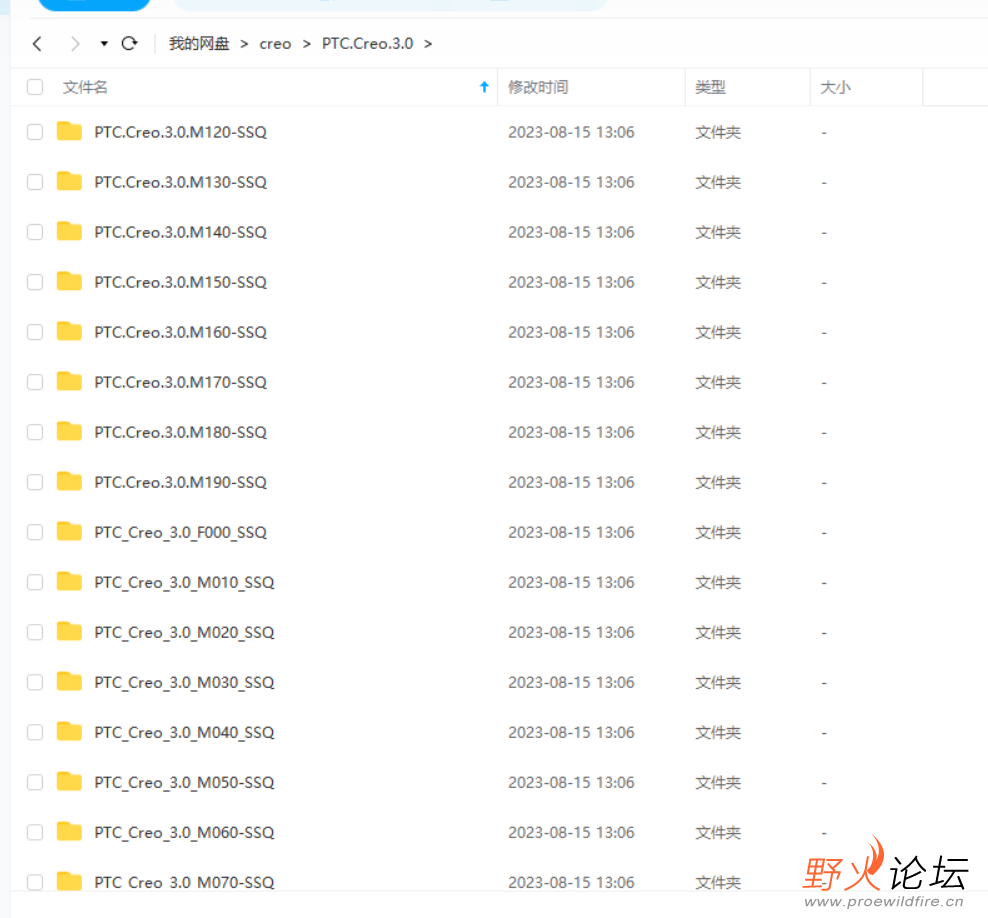Check the box for PTC.Creo.3.0.M180-SSQ
The width and height of the screenshot is (988, 918).
click(35, 432)
